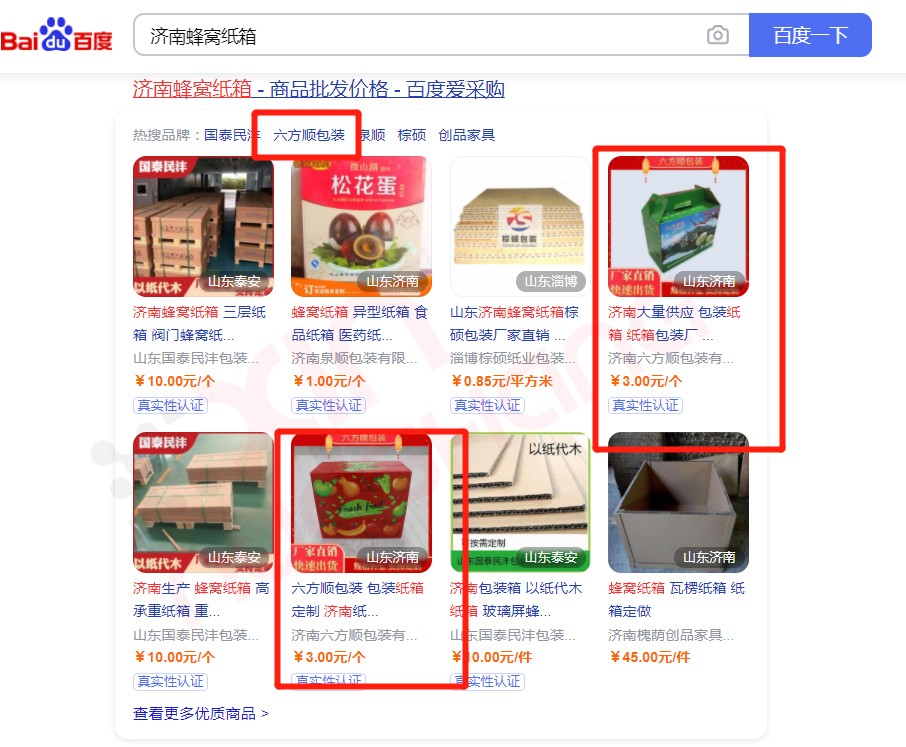Open the honeycomb board 山东淄博 thumbnail

point(520,226)
